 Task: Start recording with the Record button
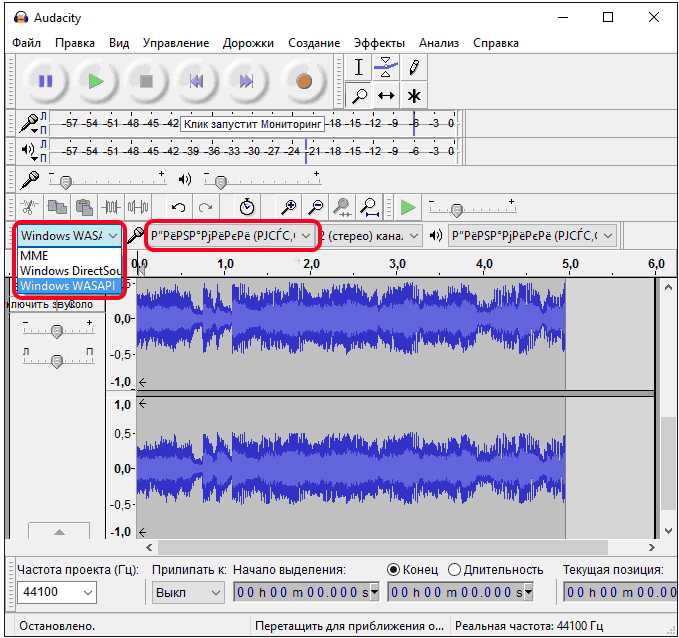click(304, 81)
